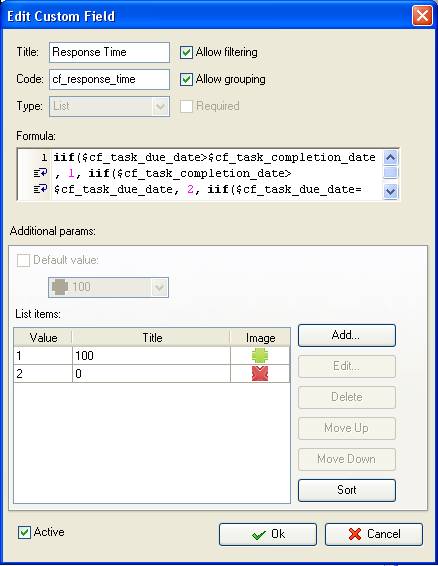Click the green plus image in row 1
Viewport: 438px width, 566px height.
point(260,356)
